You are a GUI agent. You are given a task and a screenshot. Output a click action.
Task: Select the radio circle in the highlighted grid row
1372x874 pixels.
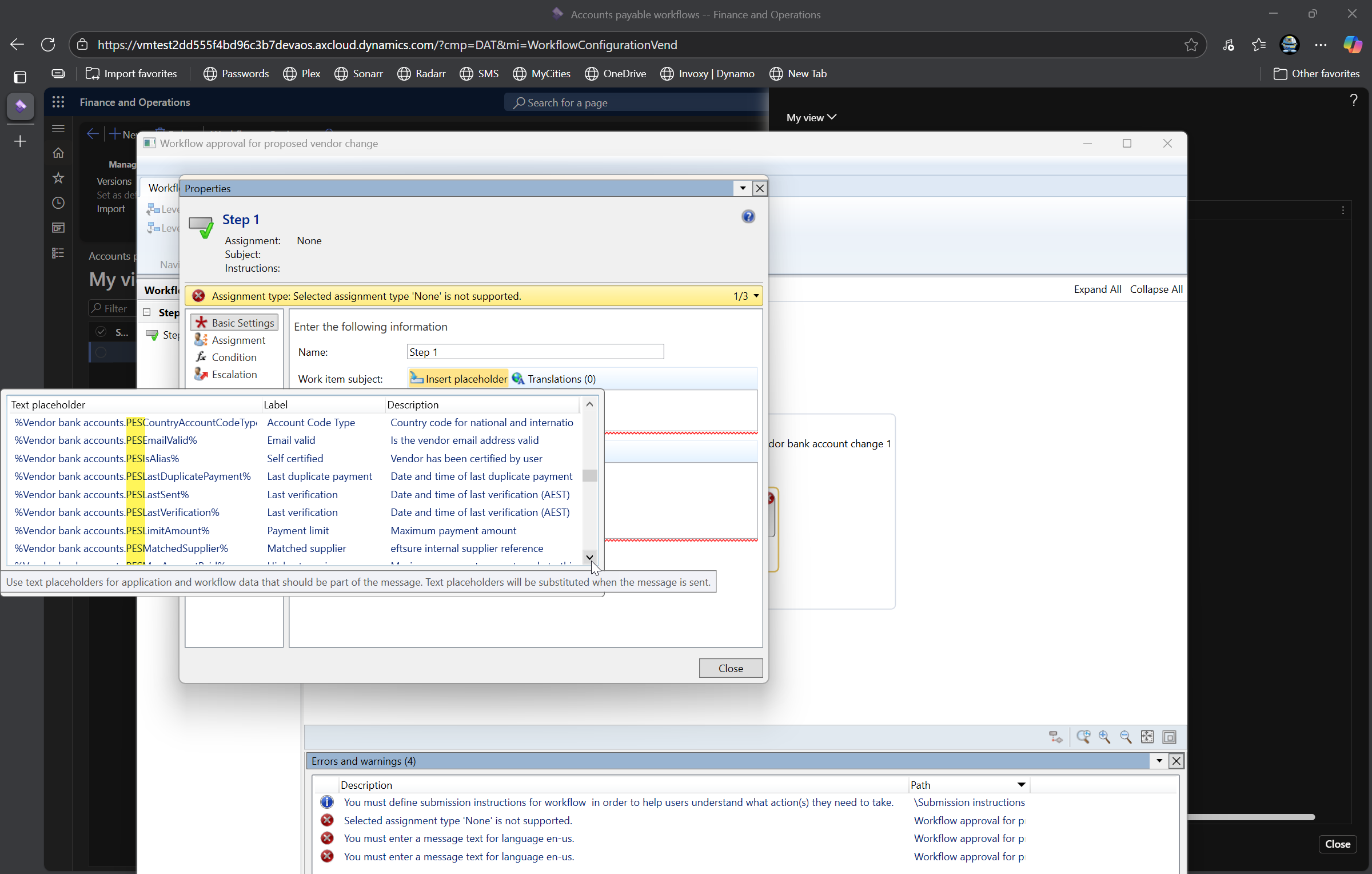point(101,352)
